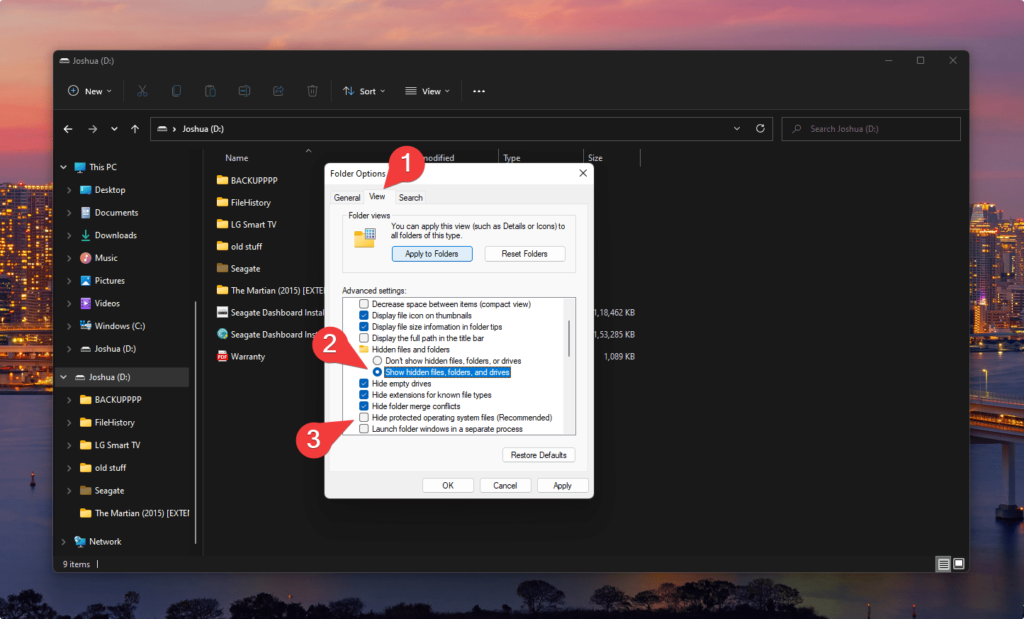Open the Sort dropdown in toolbar
1024x619 pixels.
364,91
